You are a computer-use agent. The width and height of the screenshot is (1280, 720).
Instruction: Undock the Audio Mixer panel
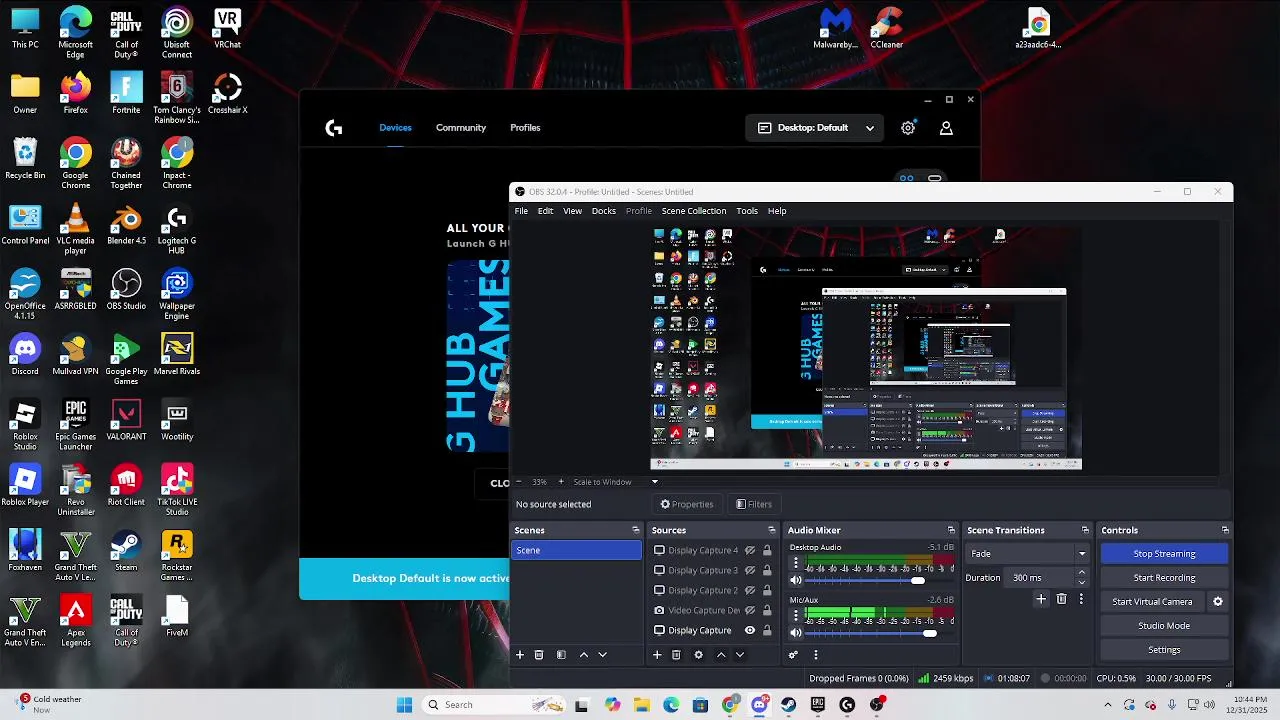(951, 531)
